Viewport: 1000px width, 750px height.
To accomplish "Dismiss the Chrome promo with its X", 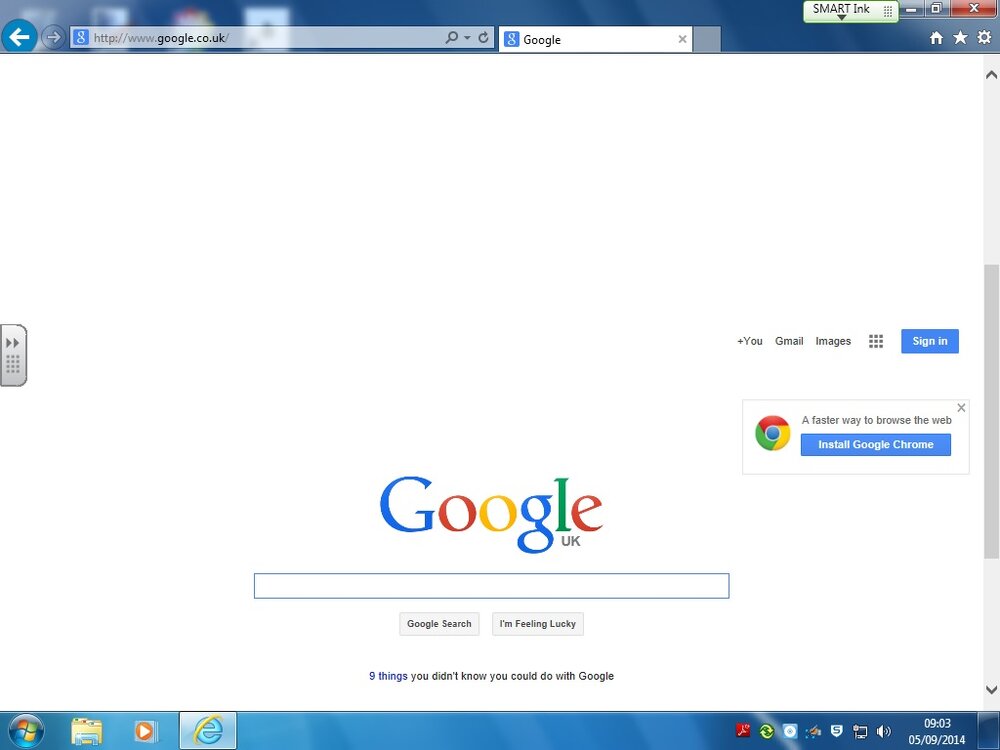I will pos(961,408).
